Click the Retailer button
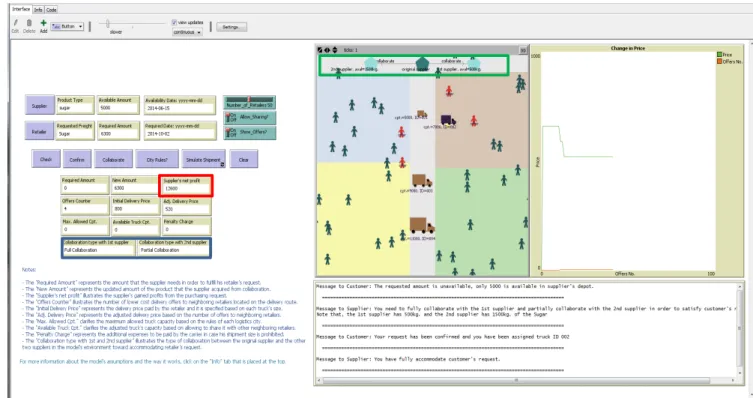This screenshot has height=398, width=753. pos(39,131)
